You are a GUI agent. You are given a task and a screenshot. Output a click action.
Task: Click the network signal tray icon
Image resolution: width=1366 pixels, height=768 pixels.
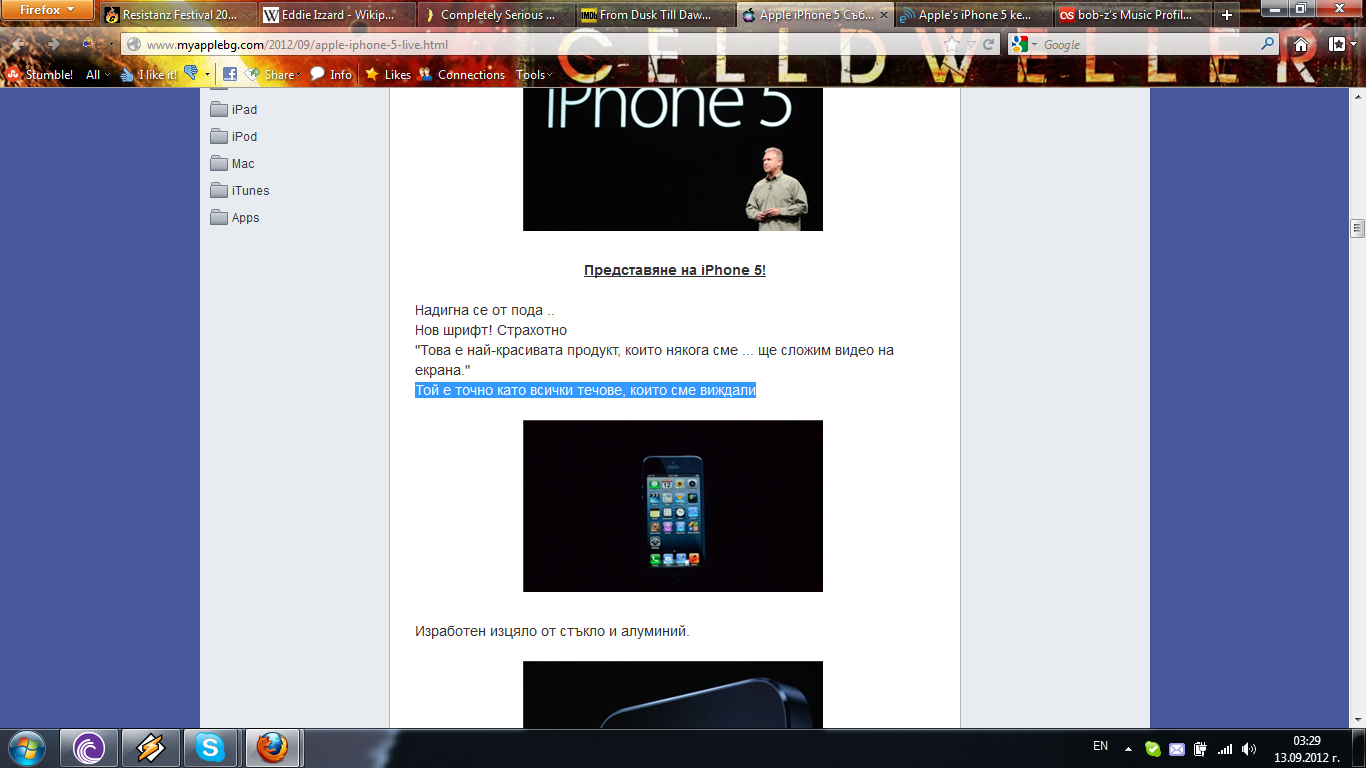(1225, 748)
